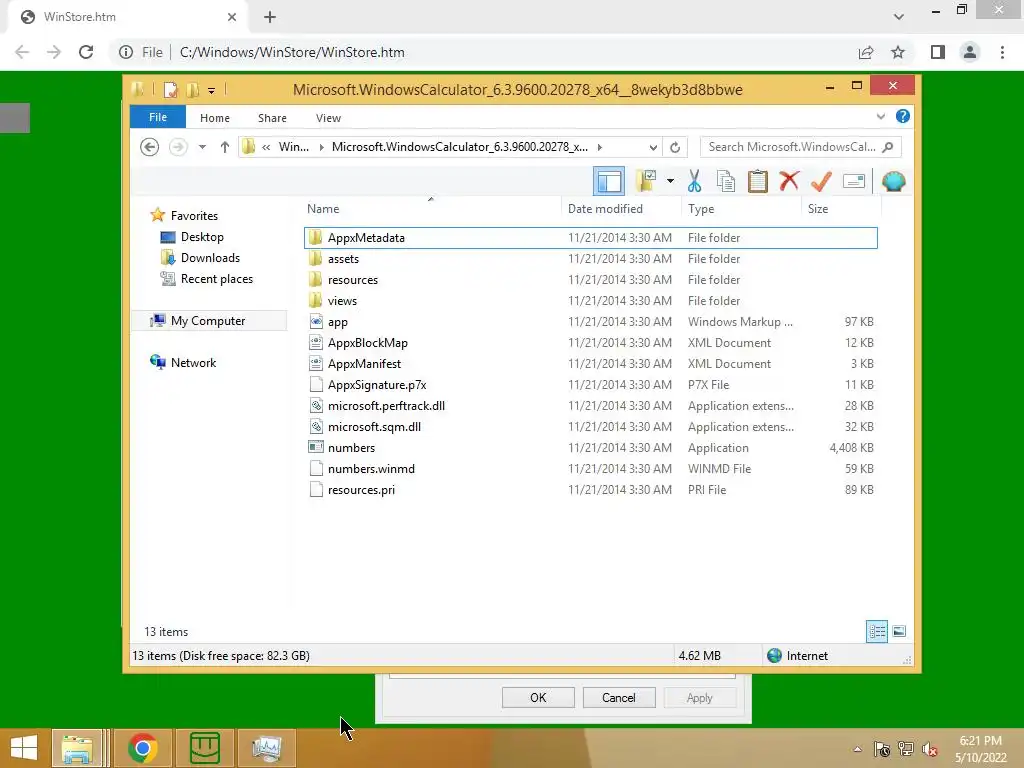The height and width of the screenshot is (768, 1024).
Task: Click the red X Delete icon
Action: (x=789, y=181)
